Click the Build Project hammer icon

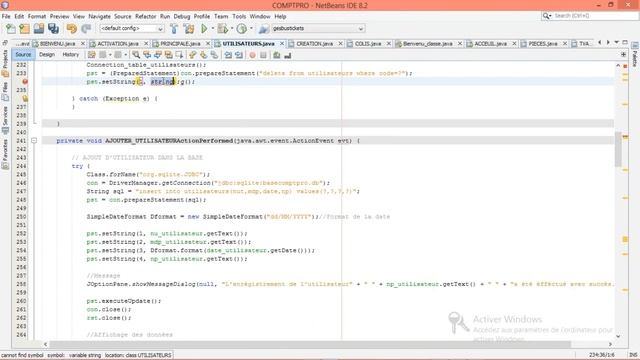click(x=174, y=29)
